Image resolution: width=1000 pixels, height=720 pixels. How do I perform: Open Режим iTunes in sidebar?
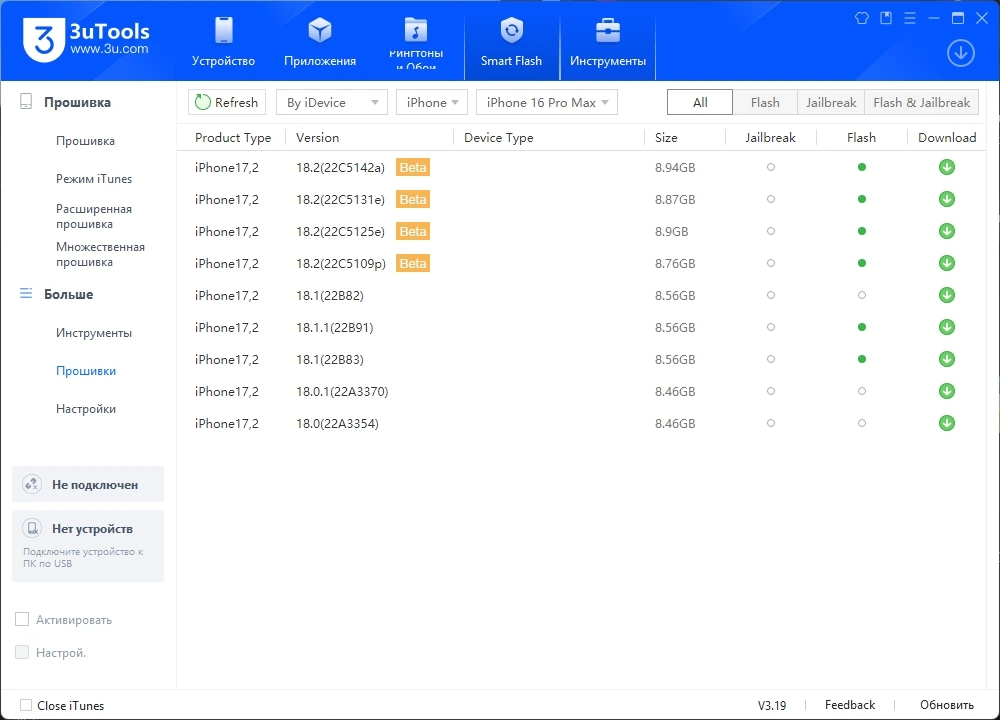(94, 179)
